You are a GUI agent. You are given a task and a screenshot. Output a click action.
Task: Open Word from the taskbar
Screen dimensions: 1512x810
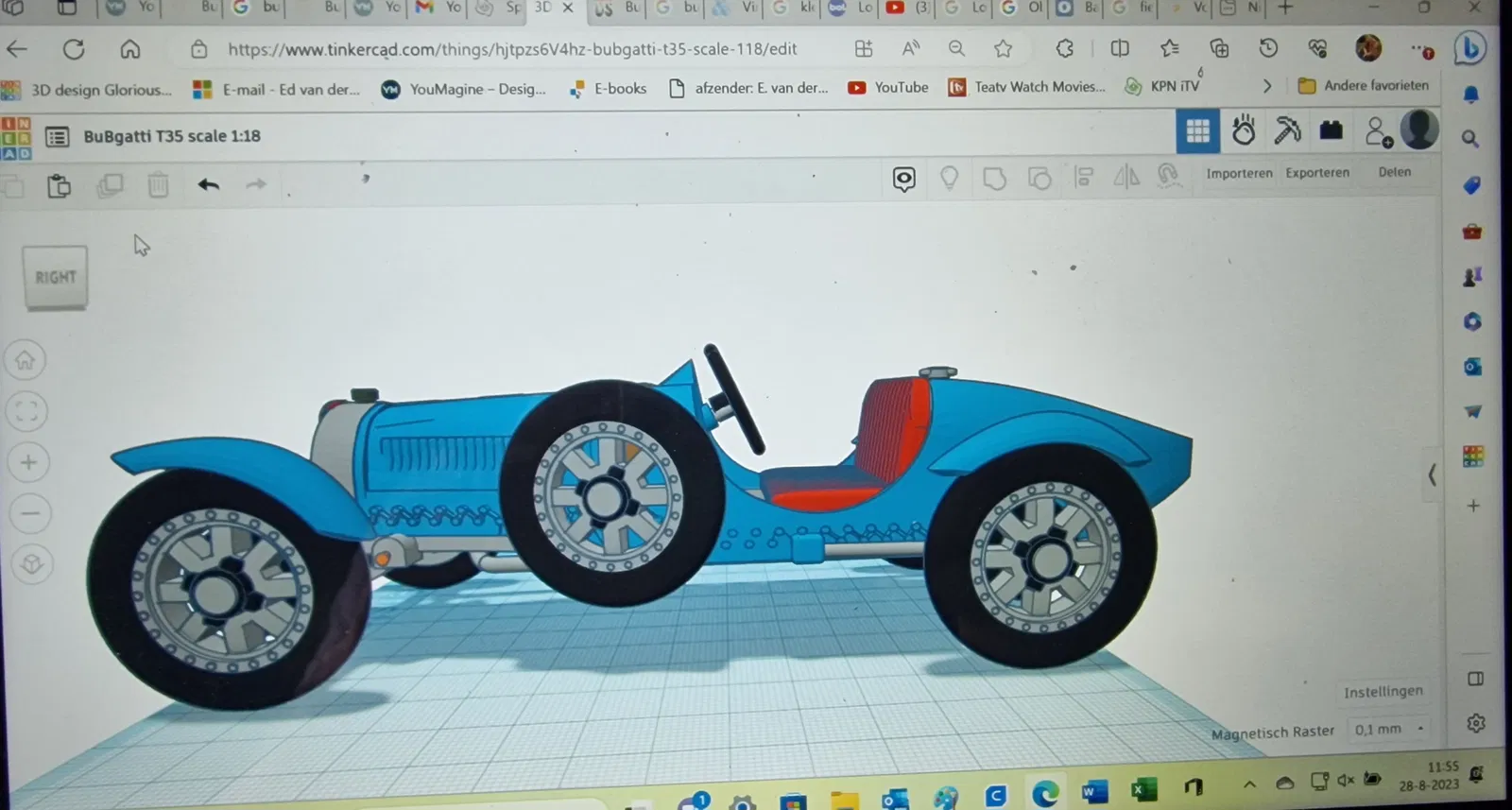pyautogui.click(x=1094, y=791)
